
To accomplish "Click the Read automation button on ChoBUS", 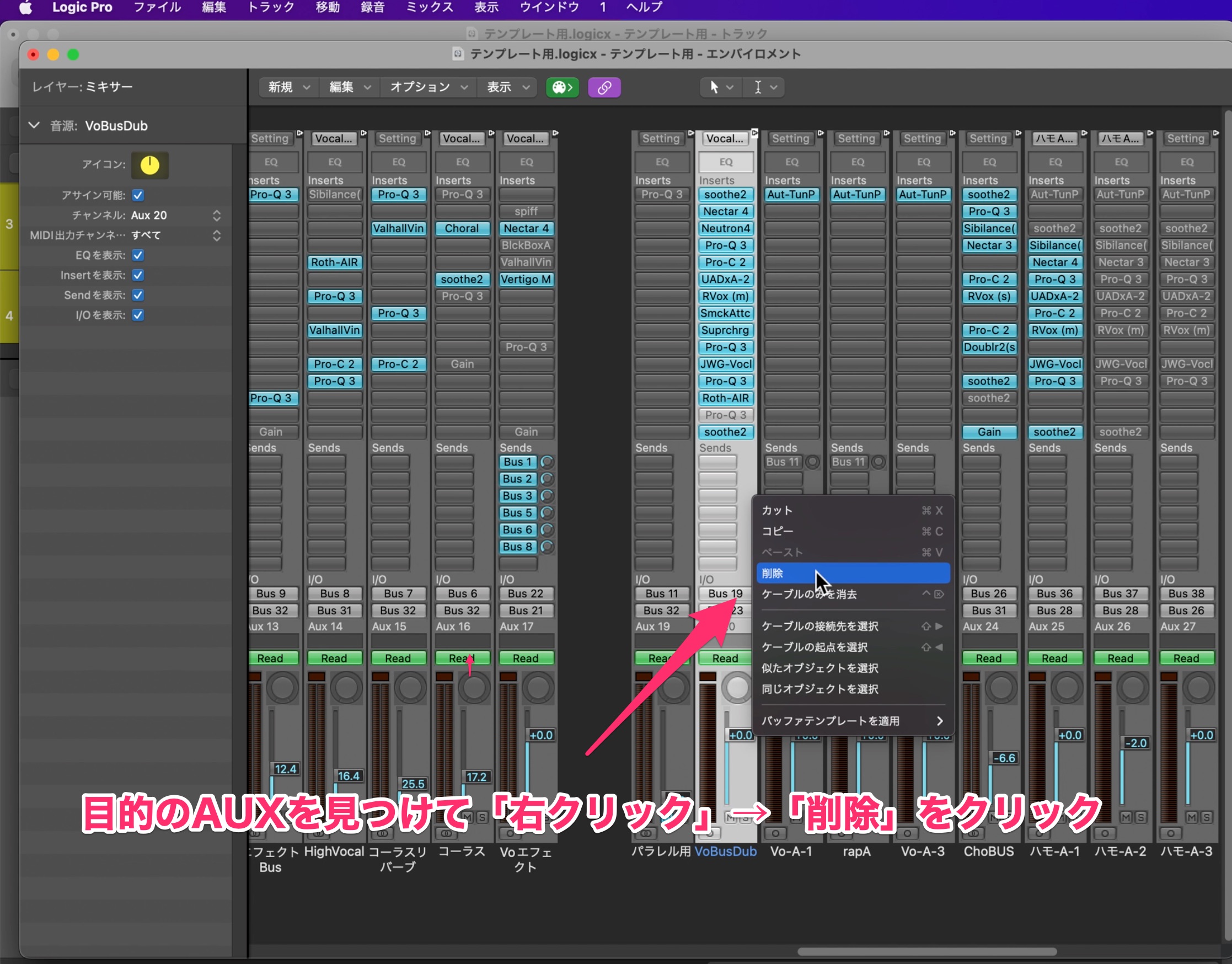I will [x=988, y=658].
